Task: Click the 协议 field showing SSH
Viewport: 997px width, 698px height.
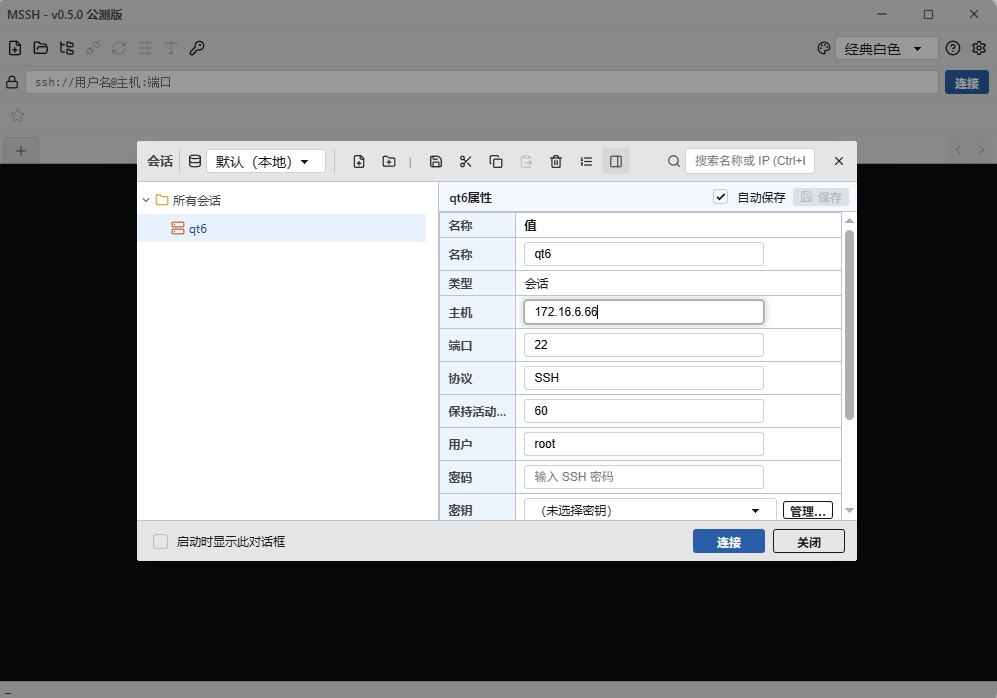Action: (643, 378)
